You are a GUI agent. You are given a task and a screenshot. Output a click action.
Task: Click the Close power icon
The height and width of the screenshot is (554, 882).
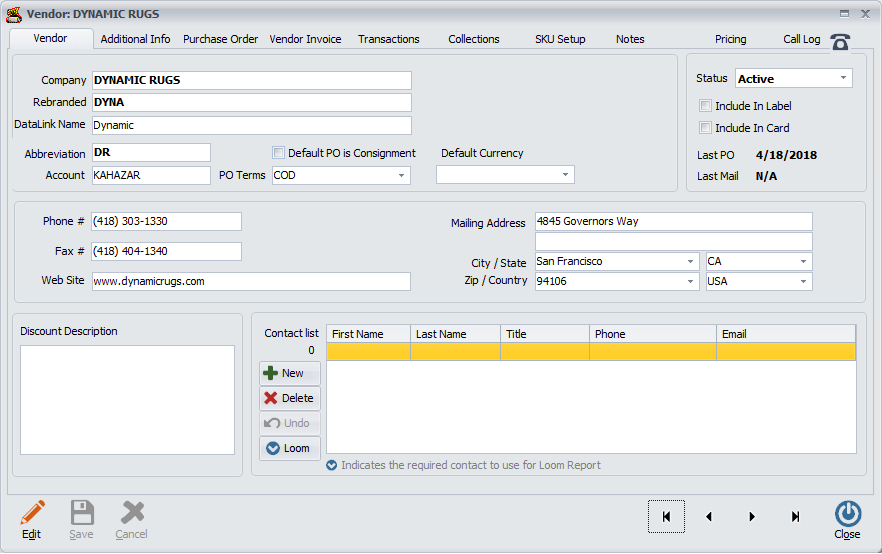pos(847,514)
